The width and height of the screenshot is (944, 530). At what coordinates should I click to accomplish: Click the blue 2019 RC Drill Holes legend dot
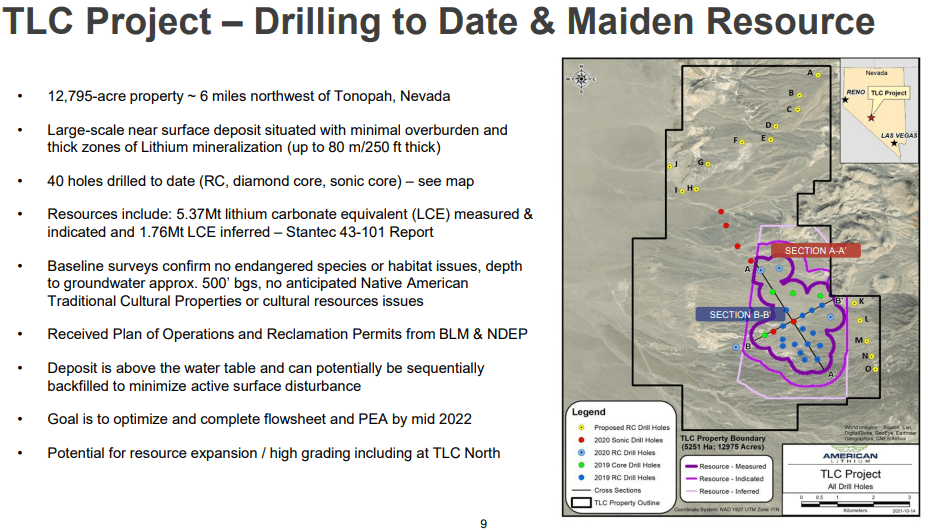pyautogui.click(x=581, y=478)
